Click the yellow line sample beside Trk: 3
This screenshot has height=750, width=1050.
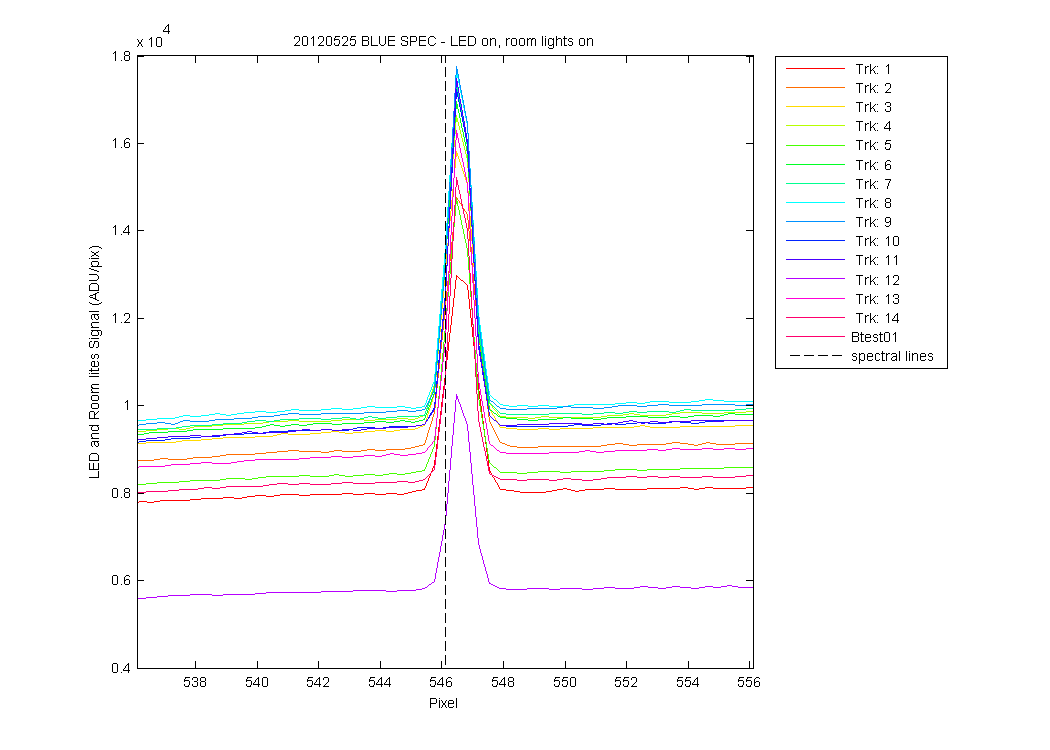[815, 106]
